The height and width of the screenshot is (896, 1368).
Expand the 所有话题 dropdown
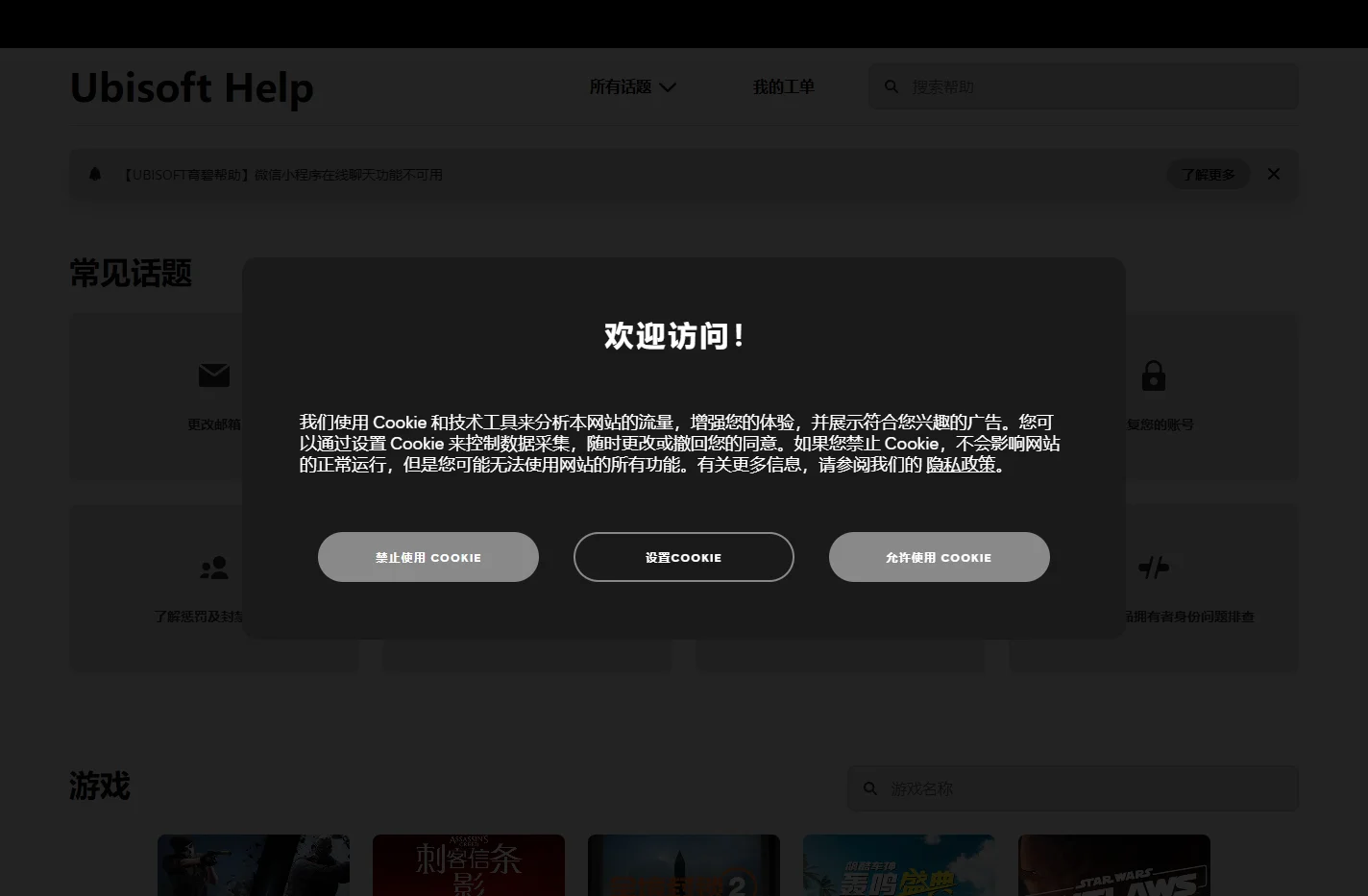coord(632,86)
